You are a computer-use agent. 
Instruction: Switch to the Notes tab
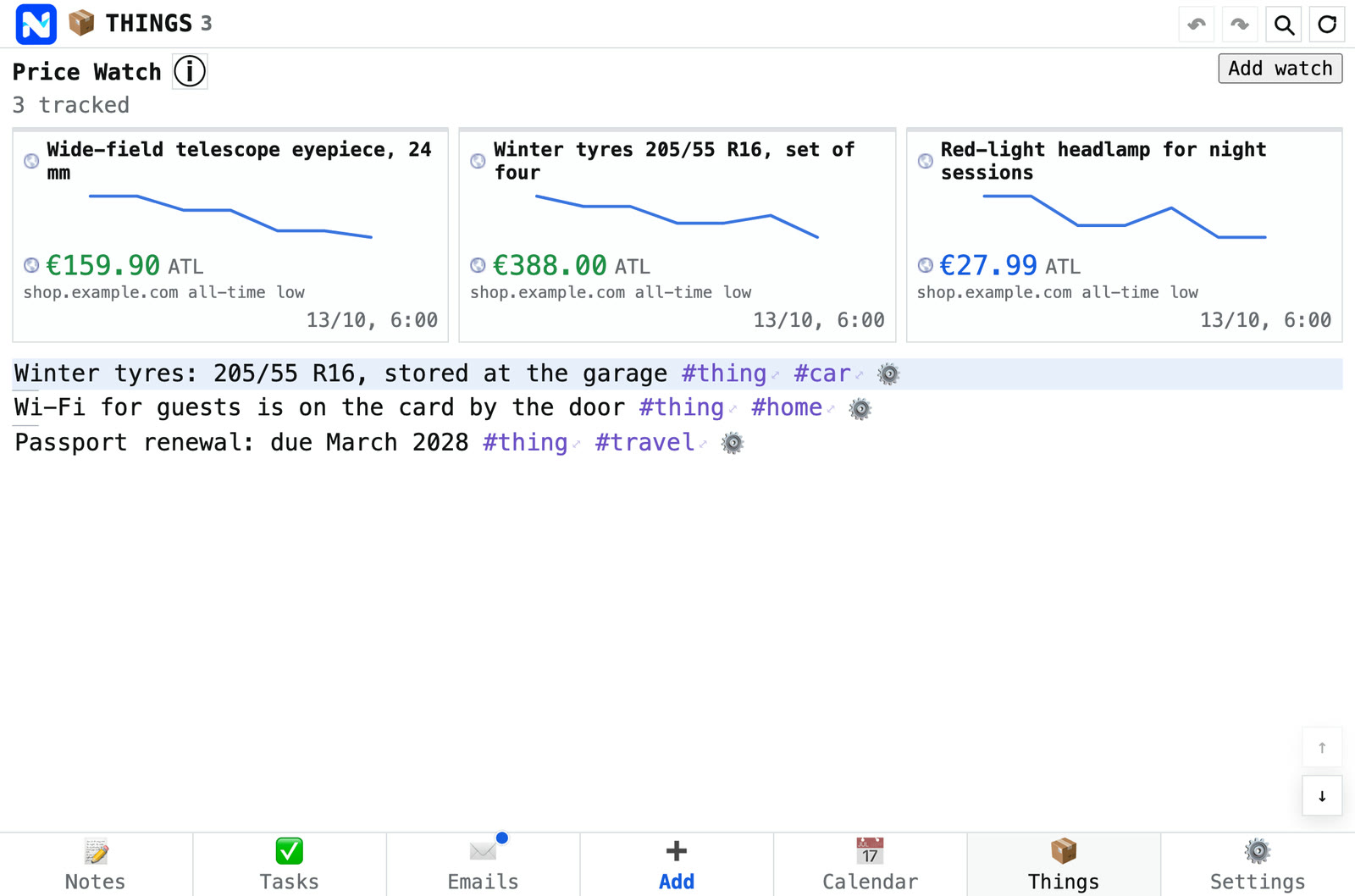(x=96, y=865)
